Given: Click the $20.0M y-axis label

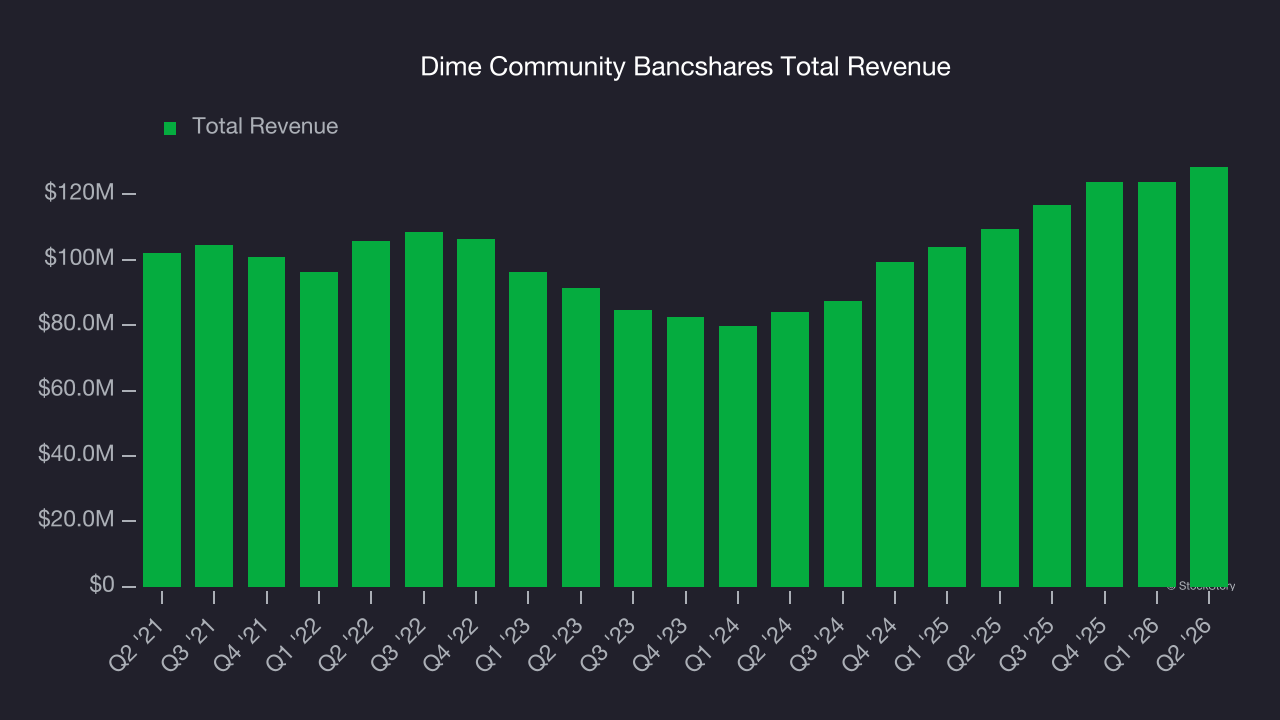Looking at the screenshot, I should click(x=76, y=520).
